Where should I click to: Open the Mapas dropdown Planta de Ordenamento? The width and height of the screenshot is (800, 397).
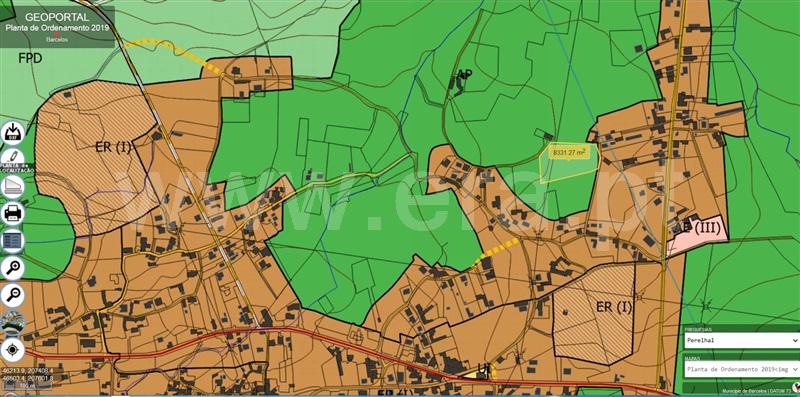(x=741, y=369)
